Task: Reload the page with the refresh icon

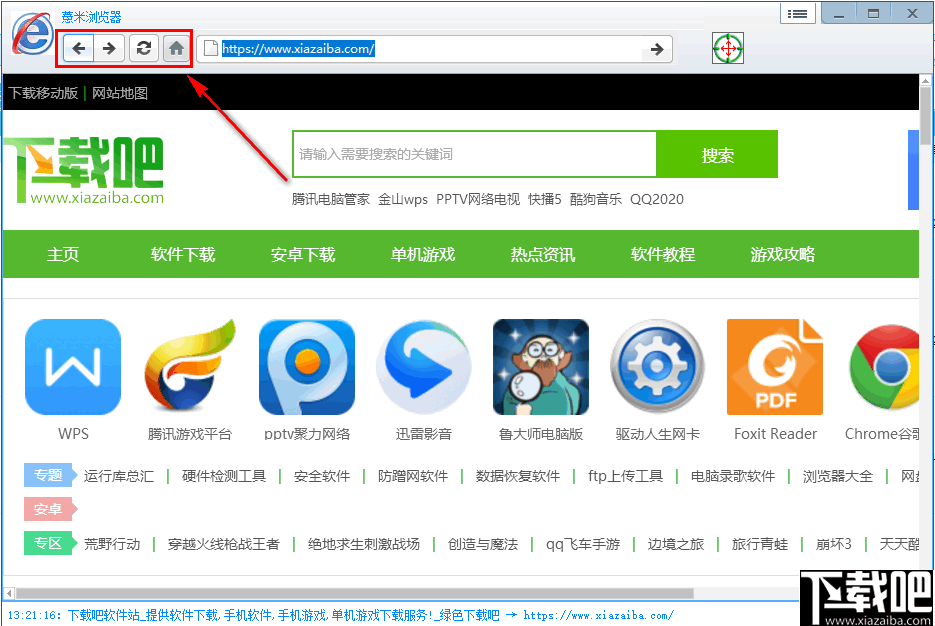Action: pyautogui.click(x=144, y=48)
